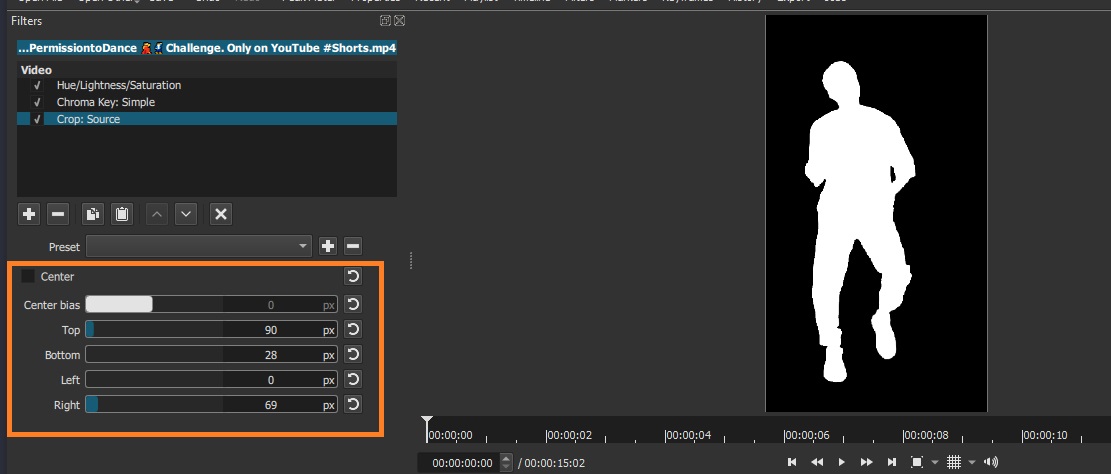Remove the selected filter with minus button
1111x474 pixels.
58,214
